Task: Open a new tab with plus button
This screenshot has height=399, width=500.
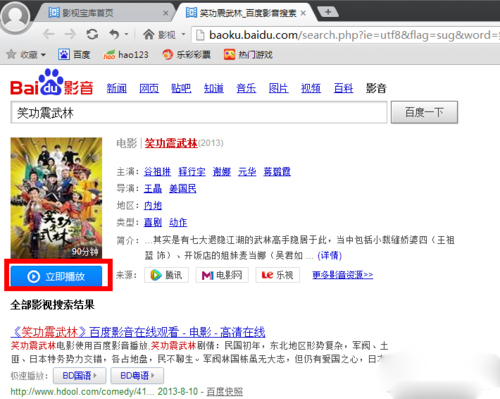Action: pos(328,12)
